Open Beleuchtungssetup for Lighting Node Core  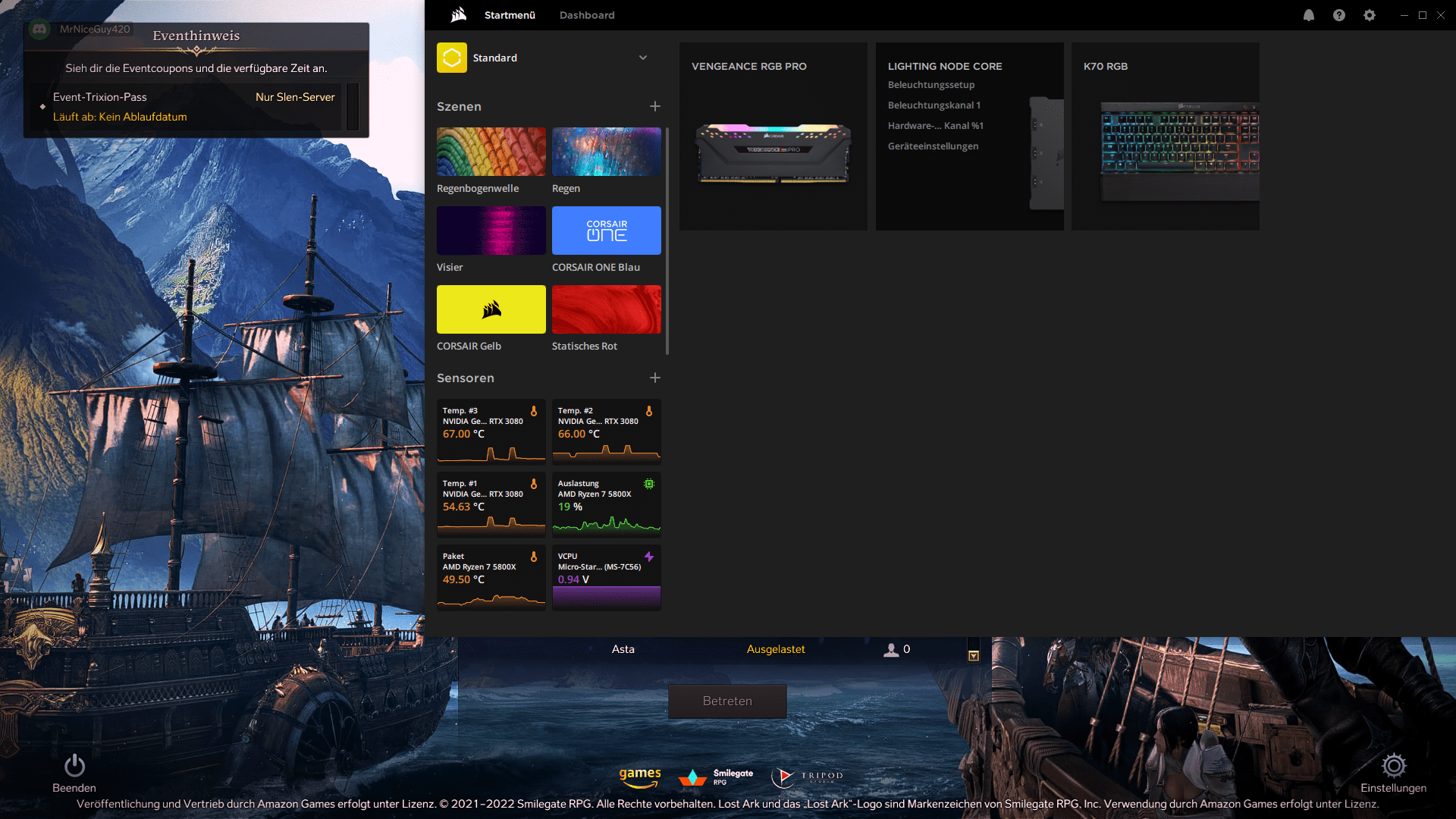931,85
